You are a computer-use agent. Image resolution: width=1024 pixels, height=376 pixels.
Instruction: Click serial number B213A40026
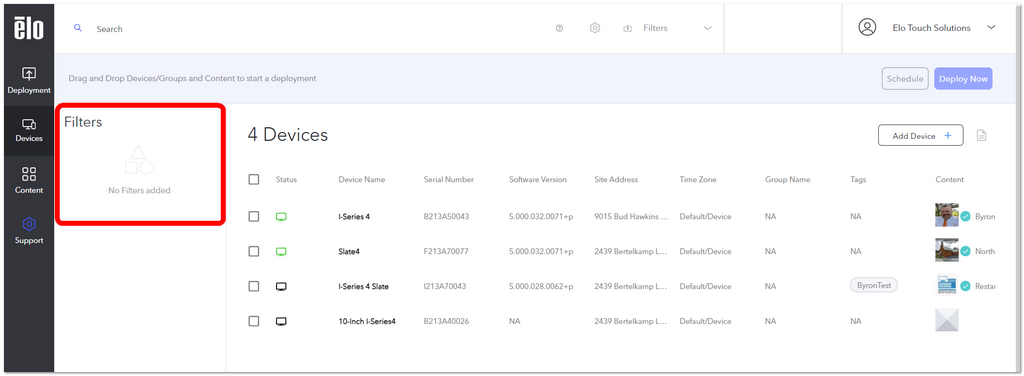(x=447, y=321)
